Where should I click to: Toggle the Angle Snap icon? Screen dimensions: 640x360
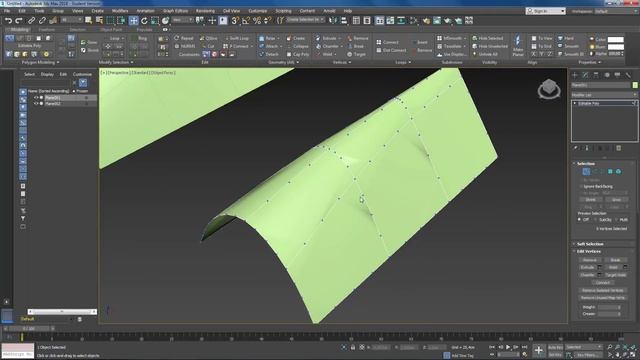(x=246, y=20)
